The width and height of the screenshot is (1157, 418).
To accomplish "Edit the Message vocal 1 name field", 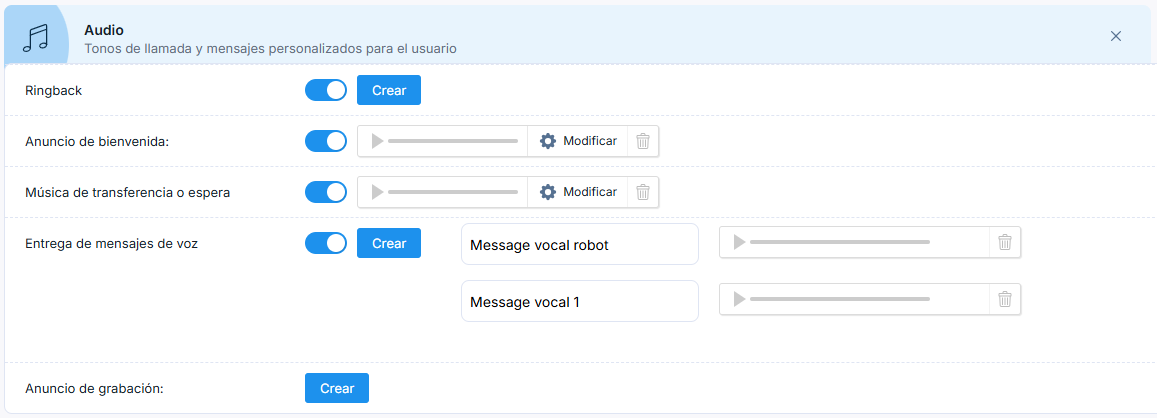I will [579, 301].
